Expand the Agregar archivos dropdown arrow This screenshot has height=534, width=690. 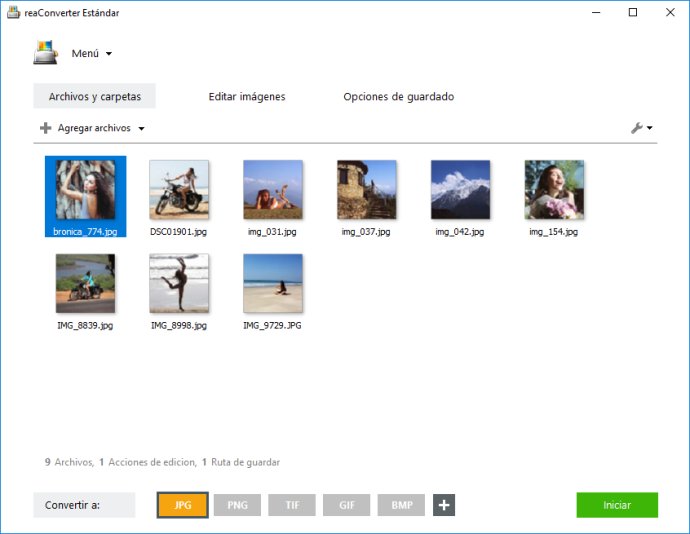coord(141,129)
